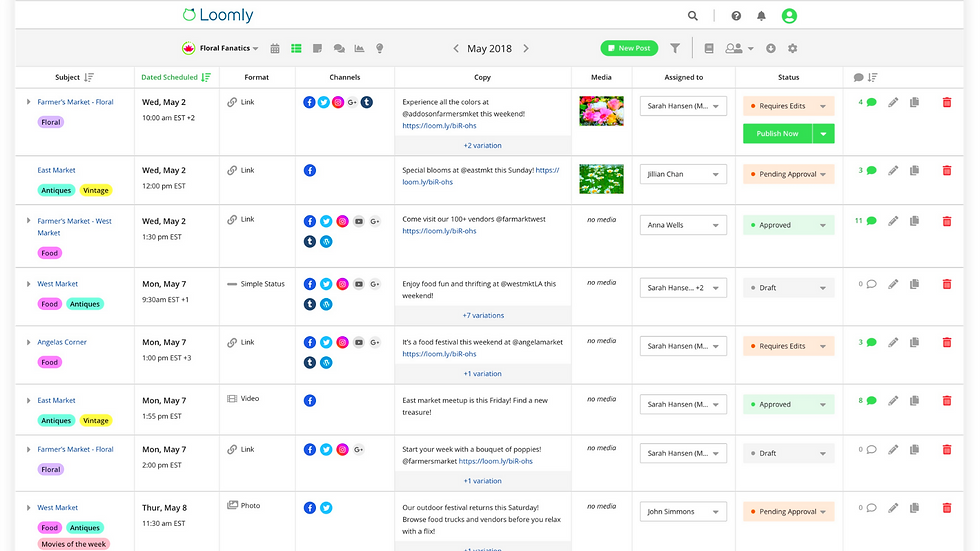
Task: Open the collaborators people dropdown
Action: click(x=739, y=48)
